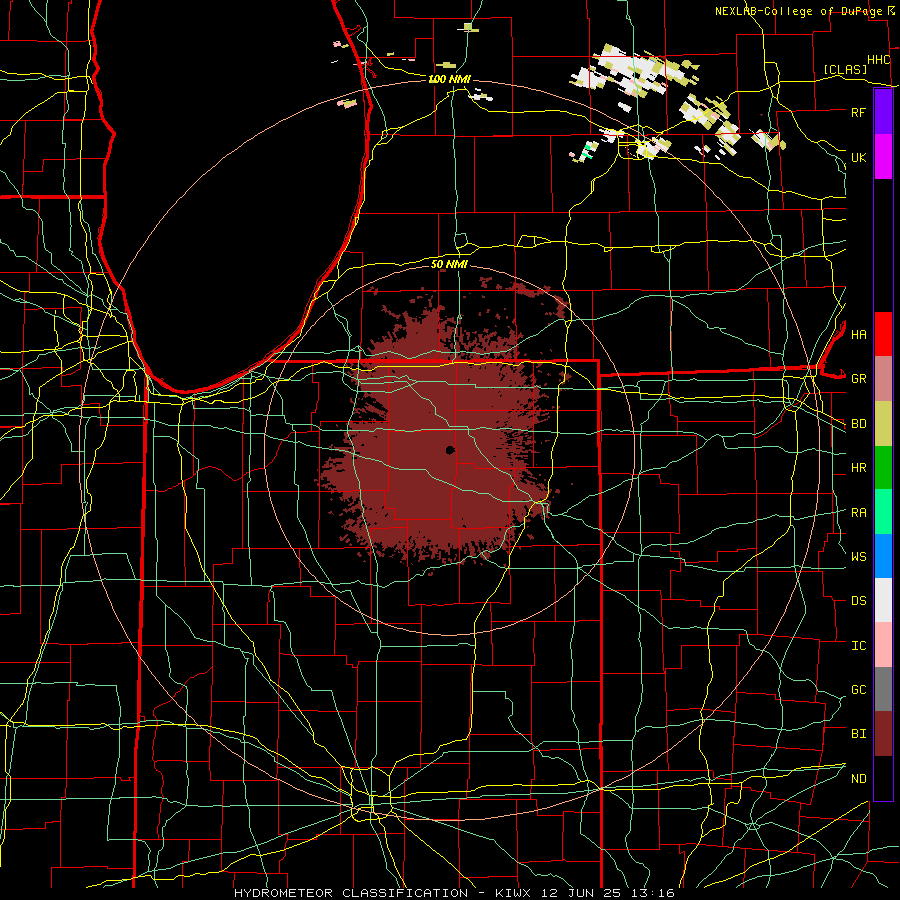This screenshot has height=900, width=900.
Task: Click the 'IC' legend label
Action: coord(858,646)
